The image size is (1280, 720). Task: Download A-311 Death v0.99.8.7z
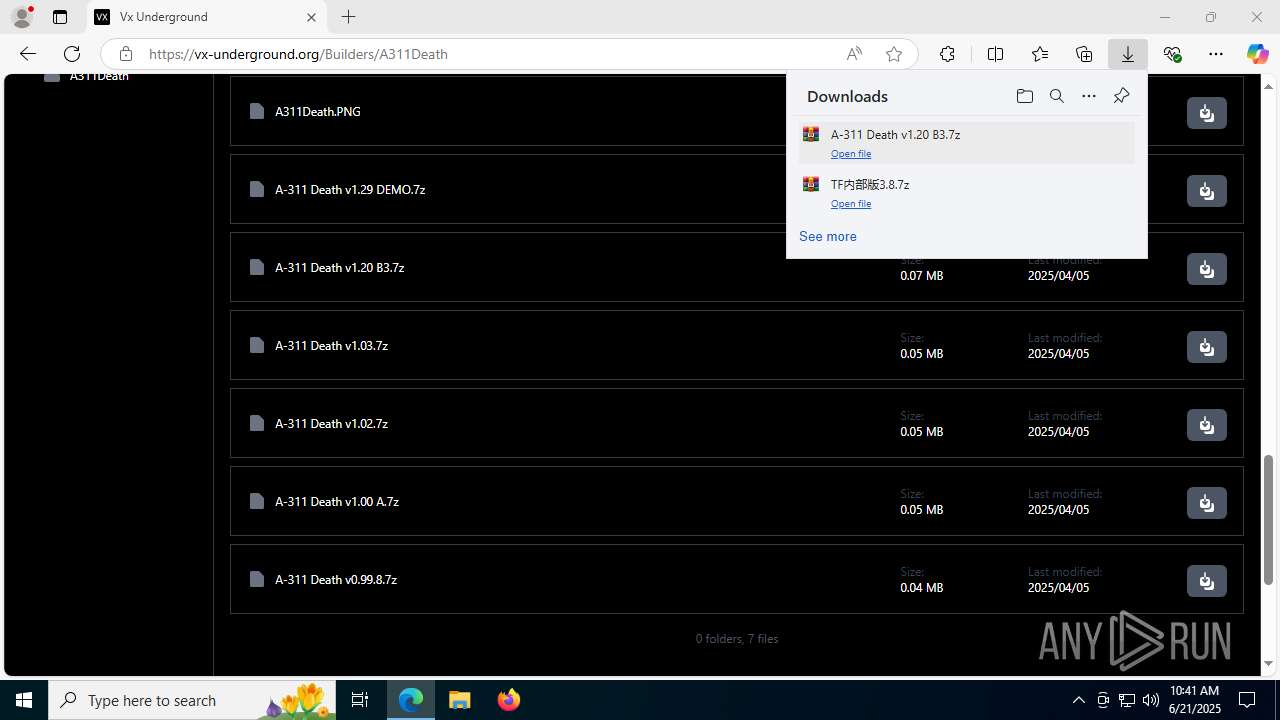[1206, 581]
